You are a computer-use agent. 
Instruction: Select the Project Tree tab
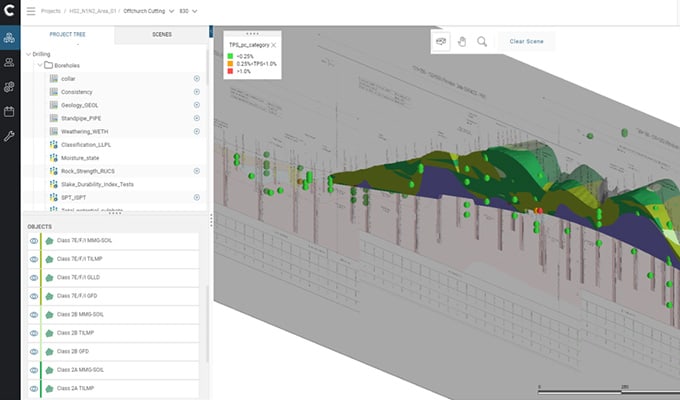click(68, 34)
